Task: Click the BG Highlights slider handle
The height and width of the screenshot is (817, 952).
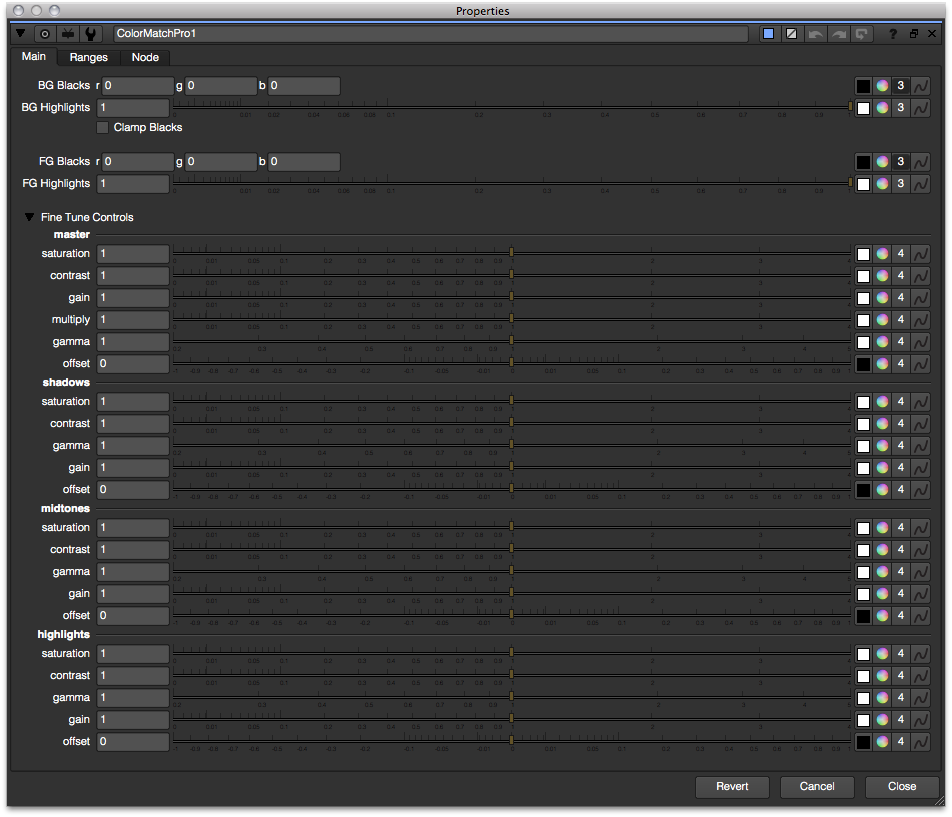Action: click(x=850, y=106)
